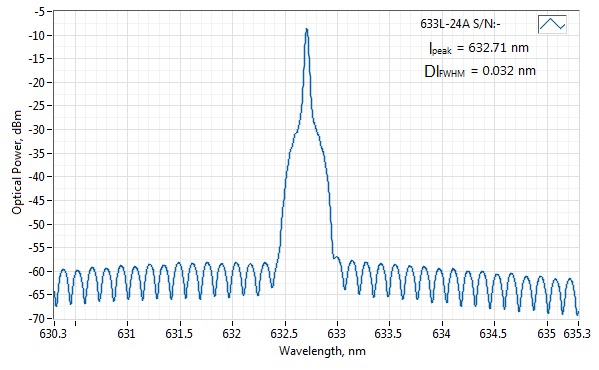
Task: Select the 'Wavelength, nm' axis label
Action: point(322,351)
